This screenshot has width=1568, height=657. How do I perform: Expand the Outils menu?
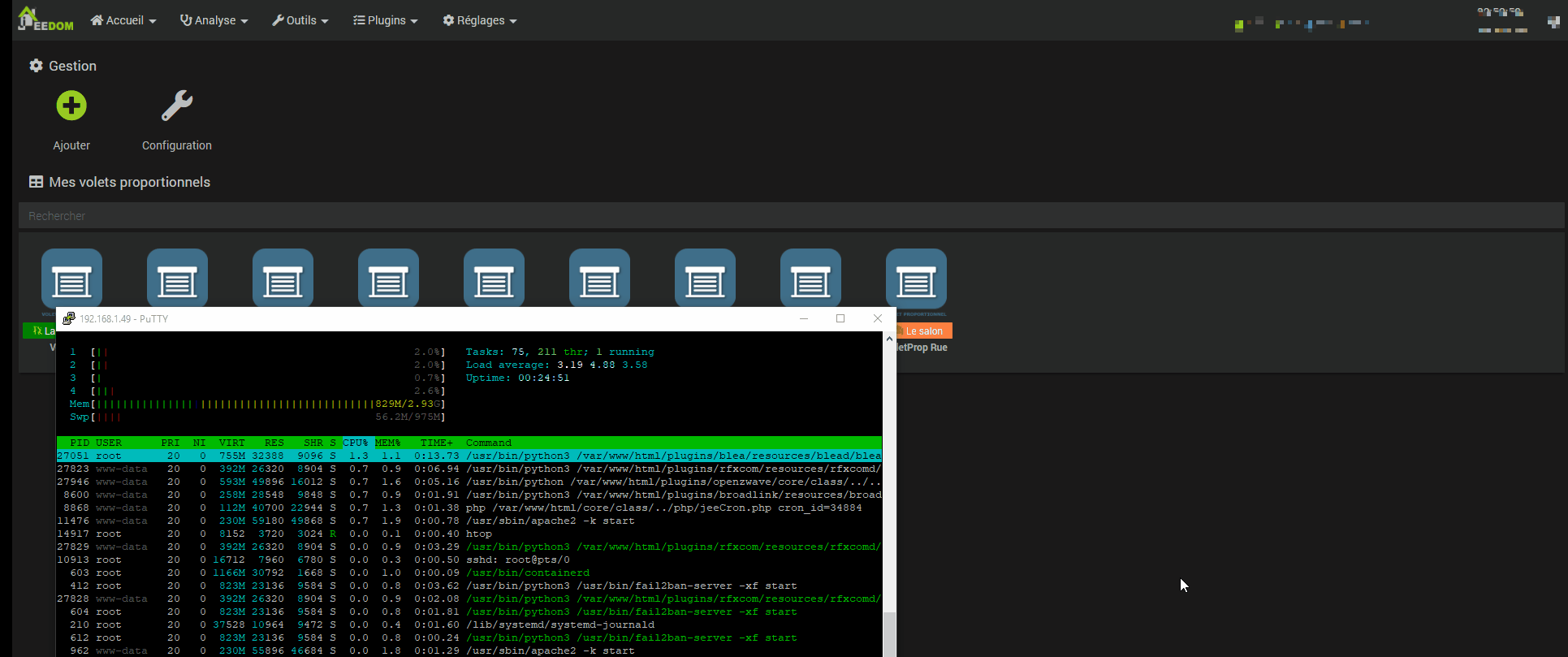[300, 20]
